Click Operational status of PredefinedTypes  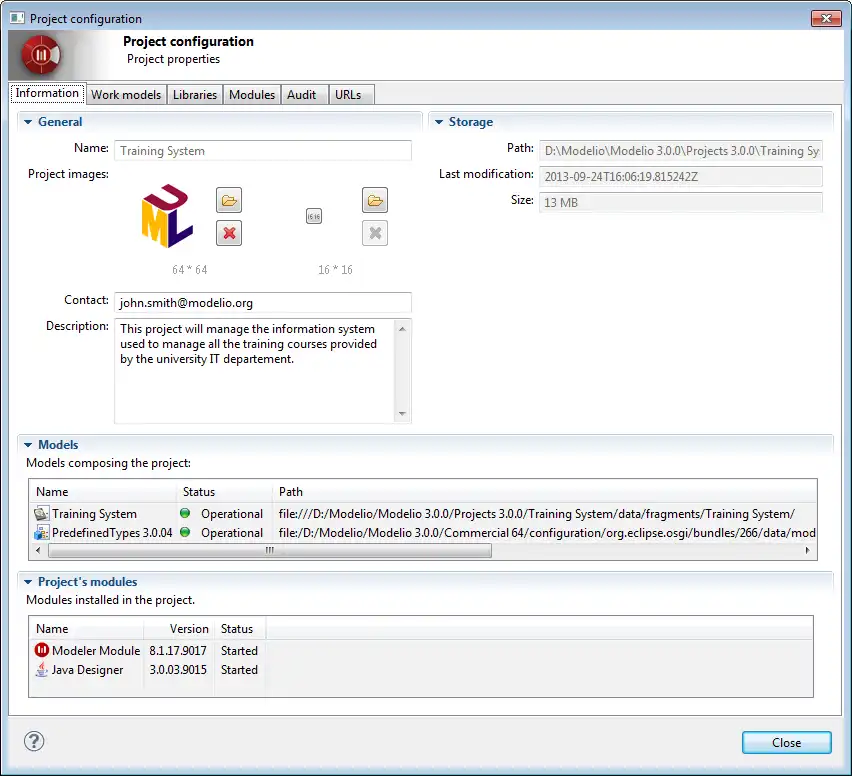click(232, 533)
